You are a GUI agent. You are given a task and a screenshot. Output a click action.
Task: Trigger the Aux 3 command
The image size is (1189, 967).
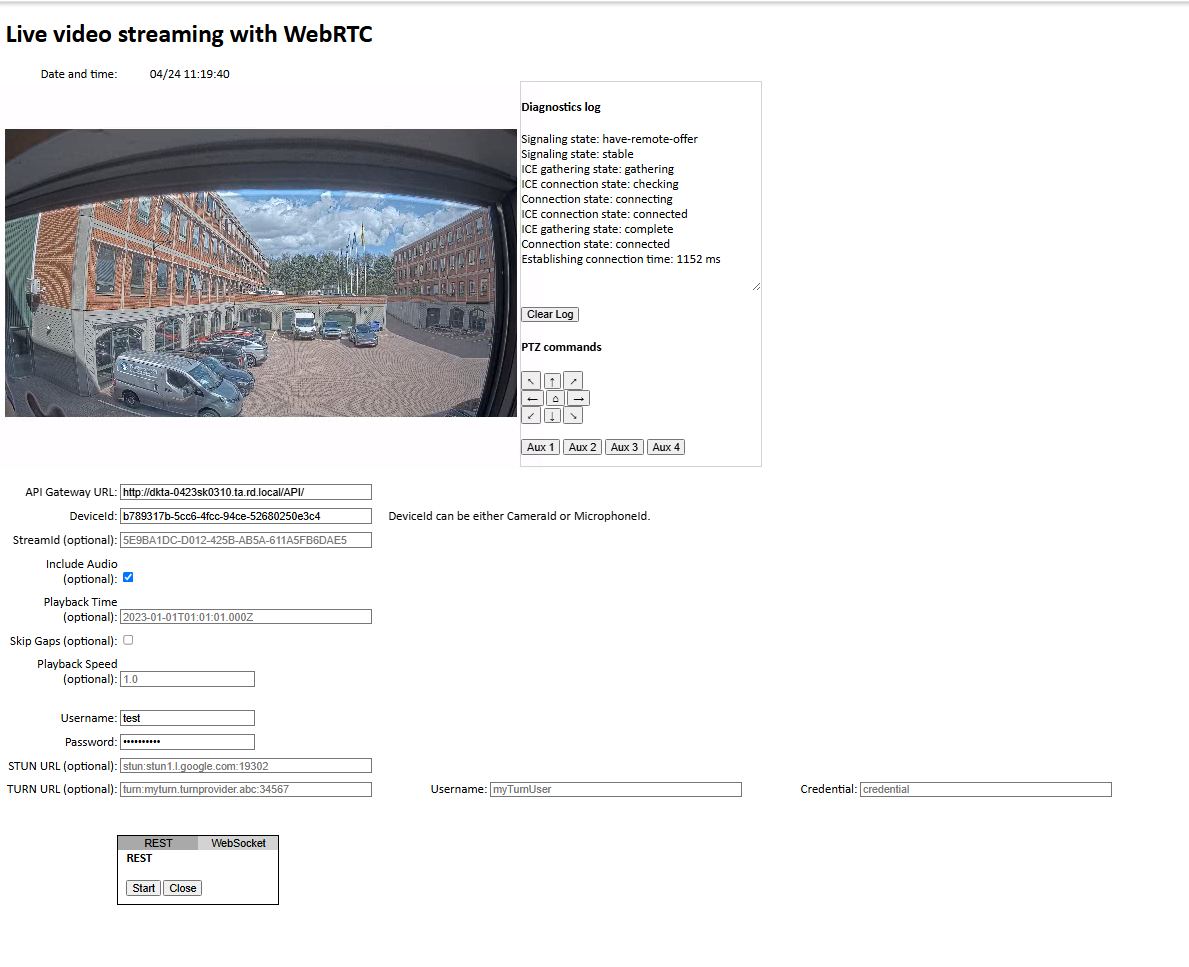click(624, 447)
